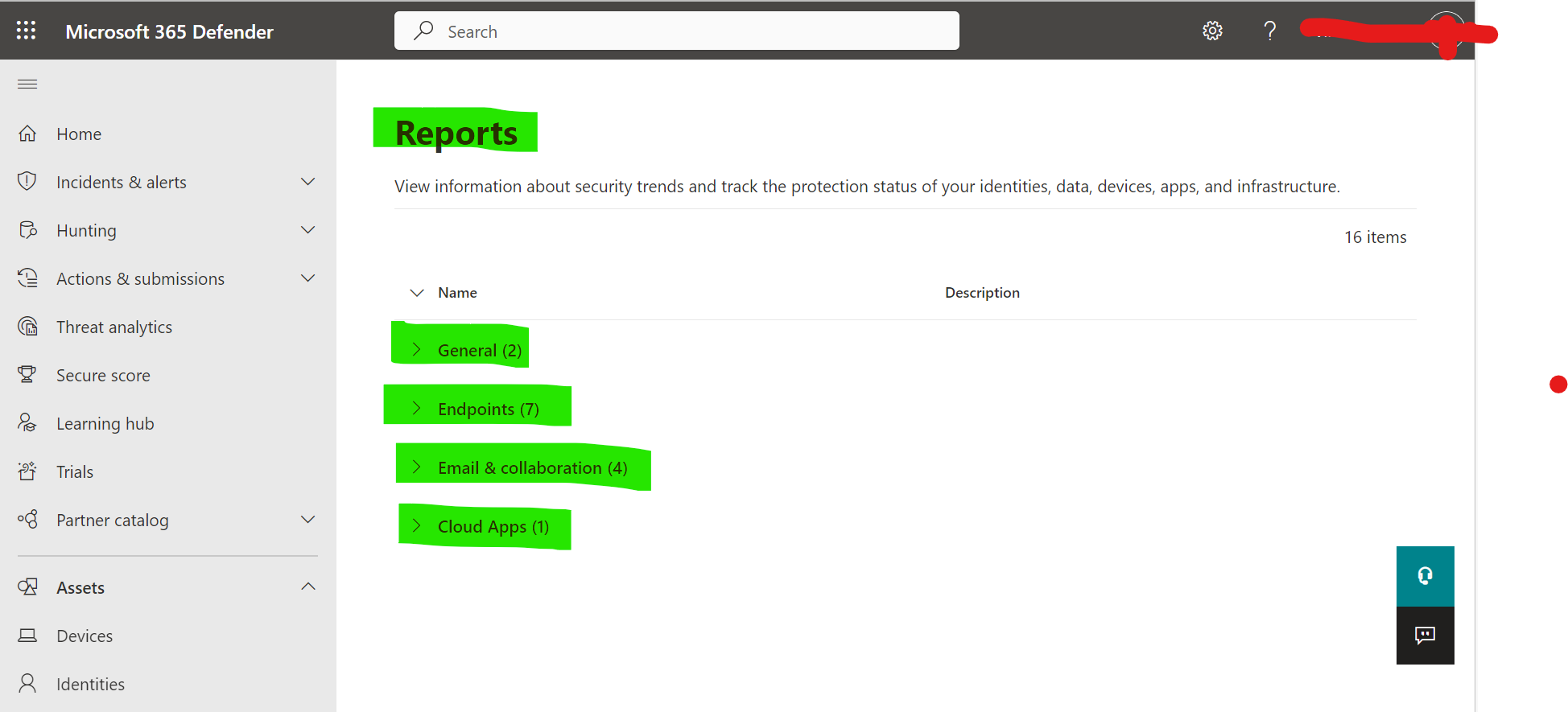The height and width of the screenshot is (712, 1568).
Task: Click the Incidents & alerts shield icon
Action: coord(27,182)
